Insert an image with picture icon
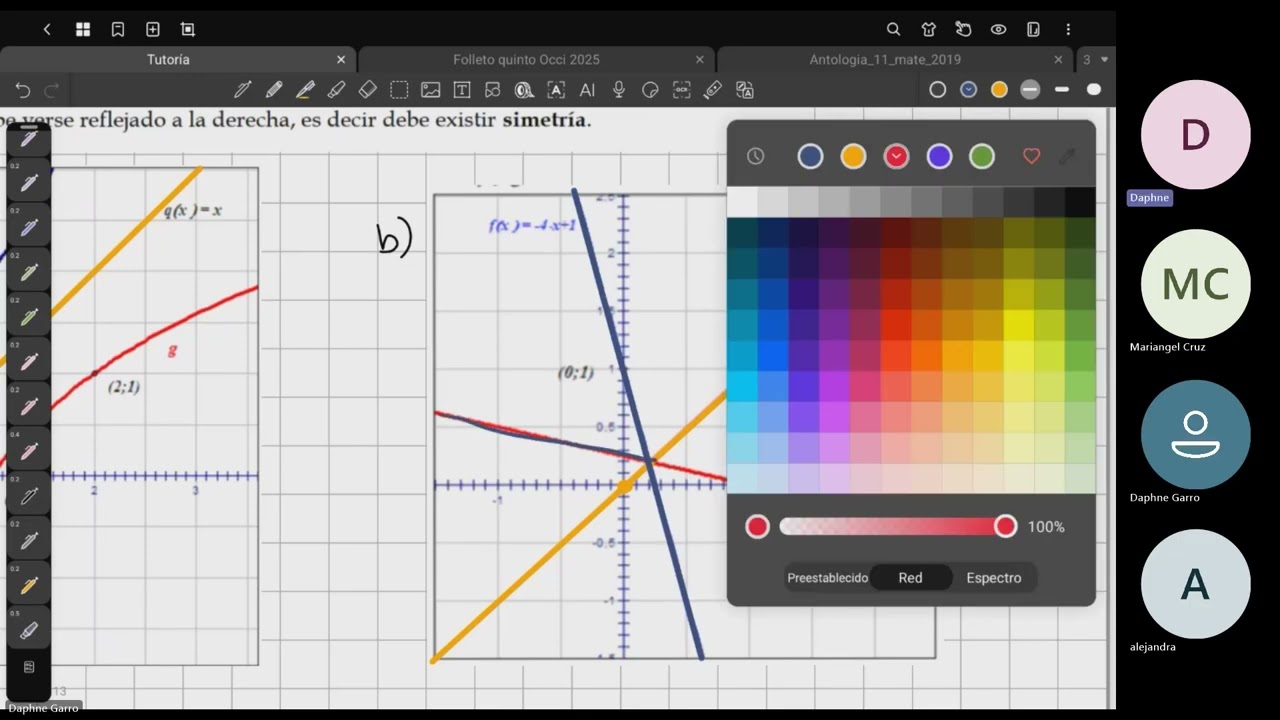Screen dimensions: 1280x720 (x=430, y=90)
